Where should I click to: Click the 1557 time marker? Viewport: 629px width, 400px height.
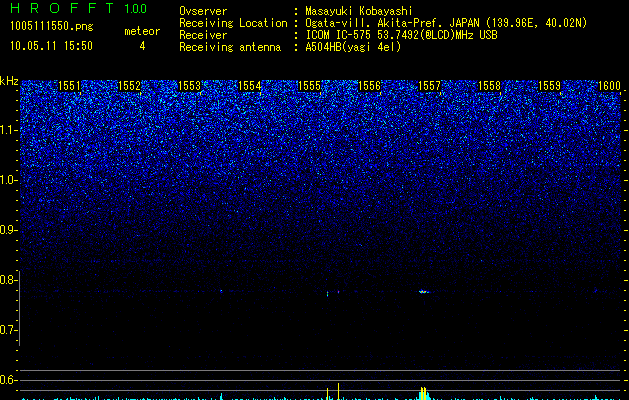coord(429,86)
